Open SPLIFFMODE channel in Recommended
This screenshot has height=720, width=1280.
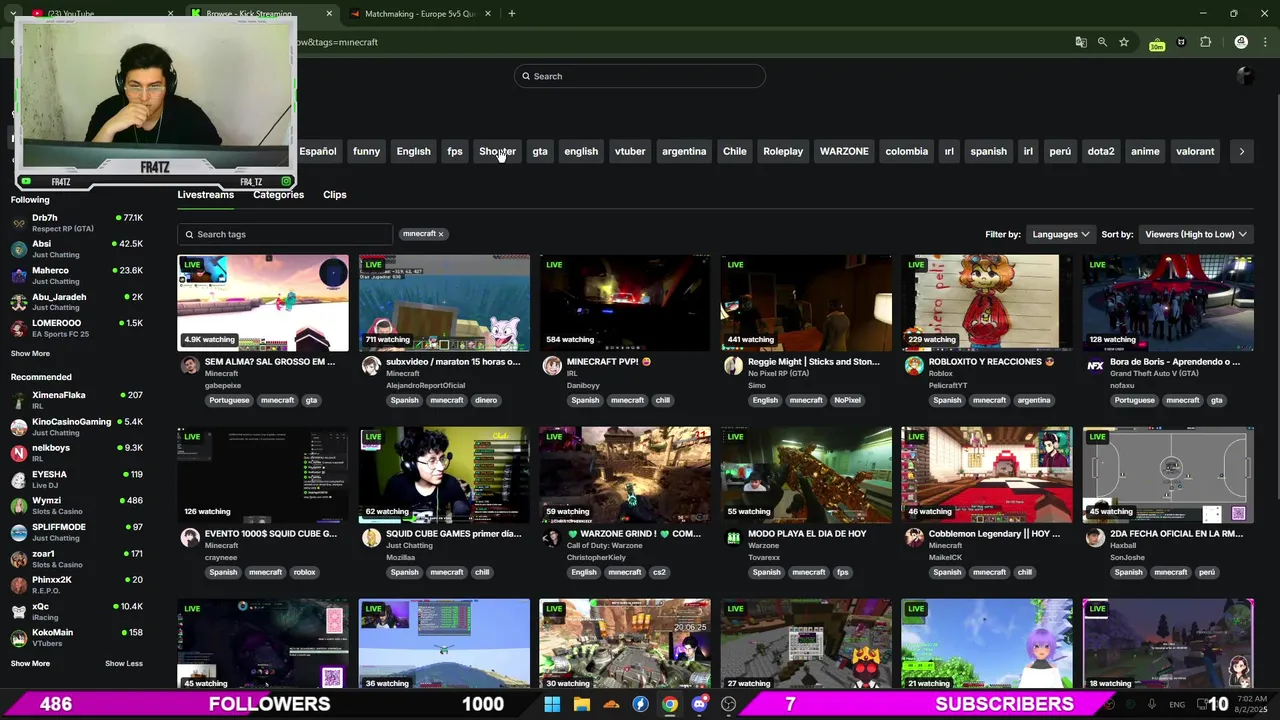tap(77, 532)
